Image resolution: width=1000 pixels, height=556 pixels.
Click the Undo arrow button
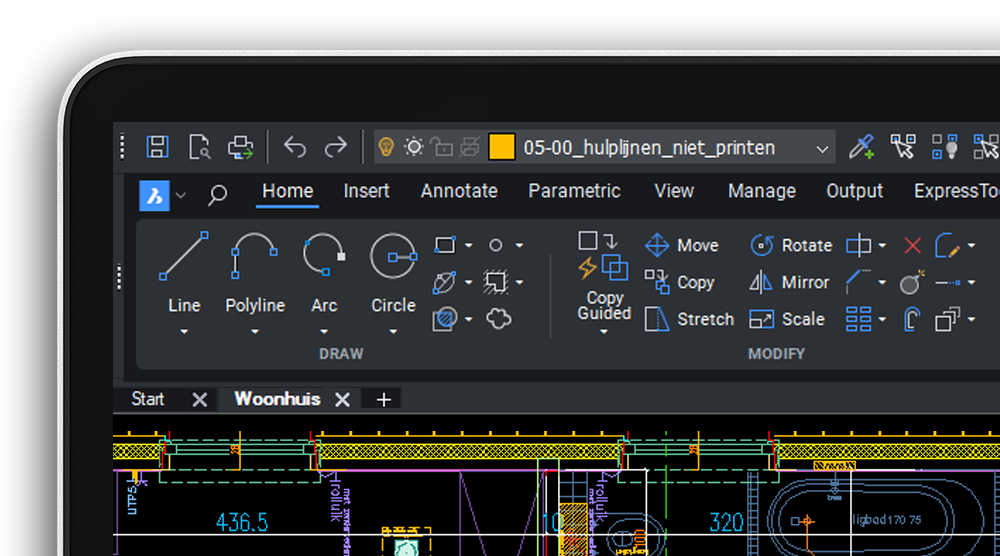tap(295, 148)
